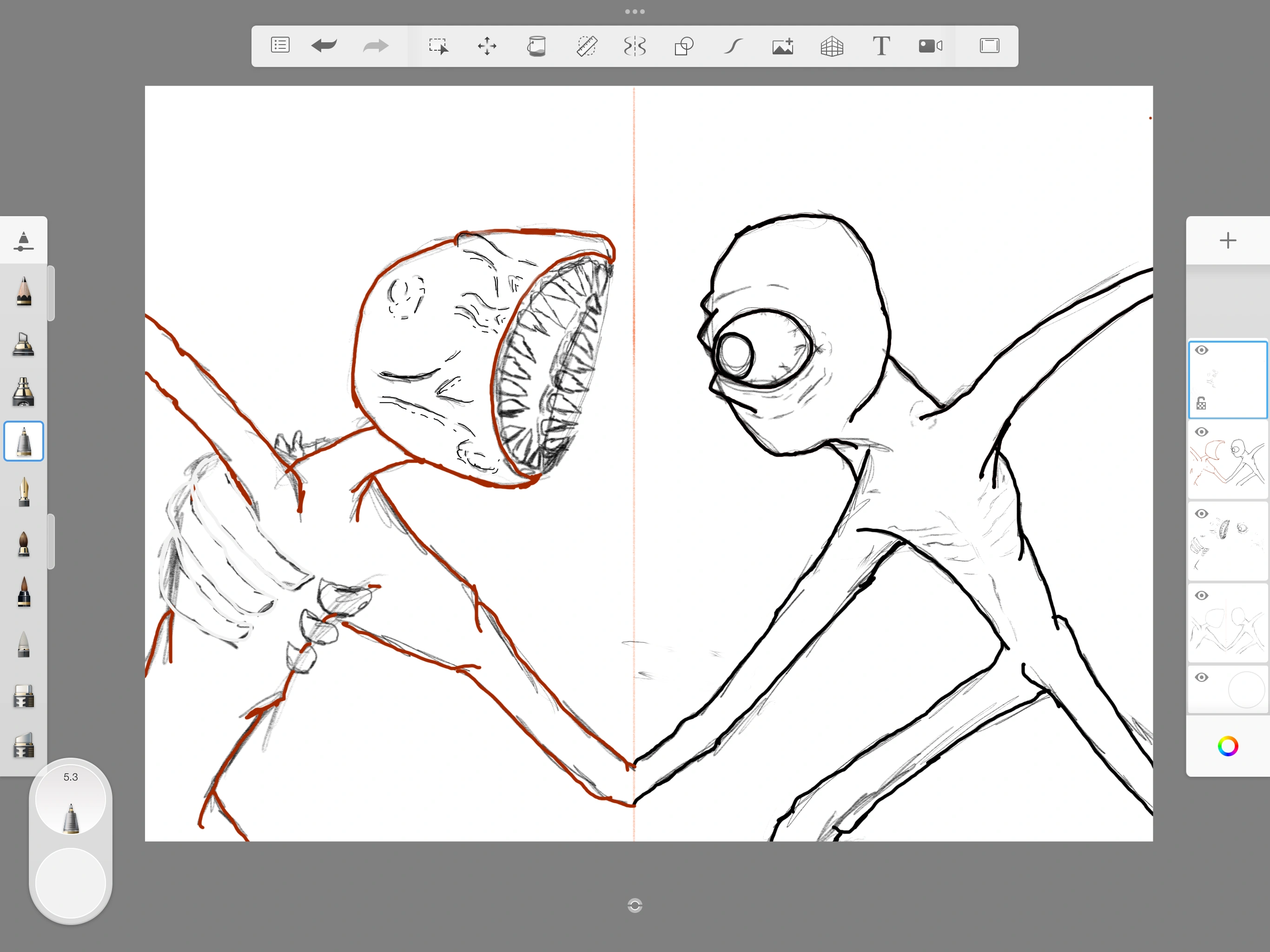Image resolution: width=1270 pixels, height=952 pixels.
Task: Open the Time-lapse recording tool
Action: (930, 46)
